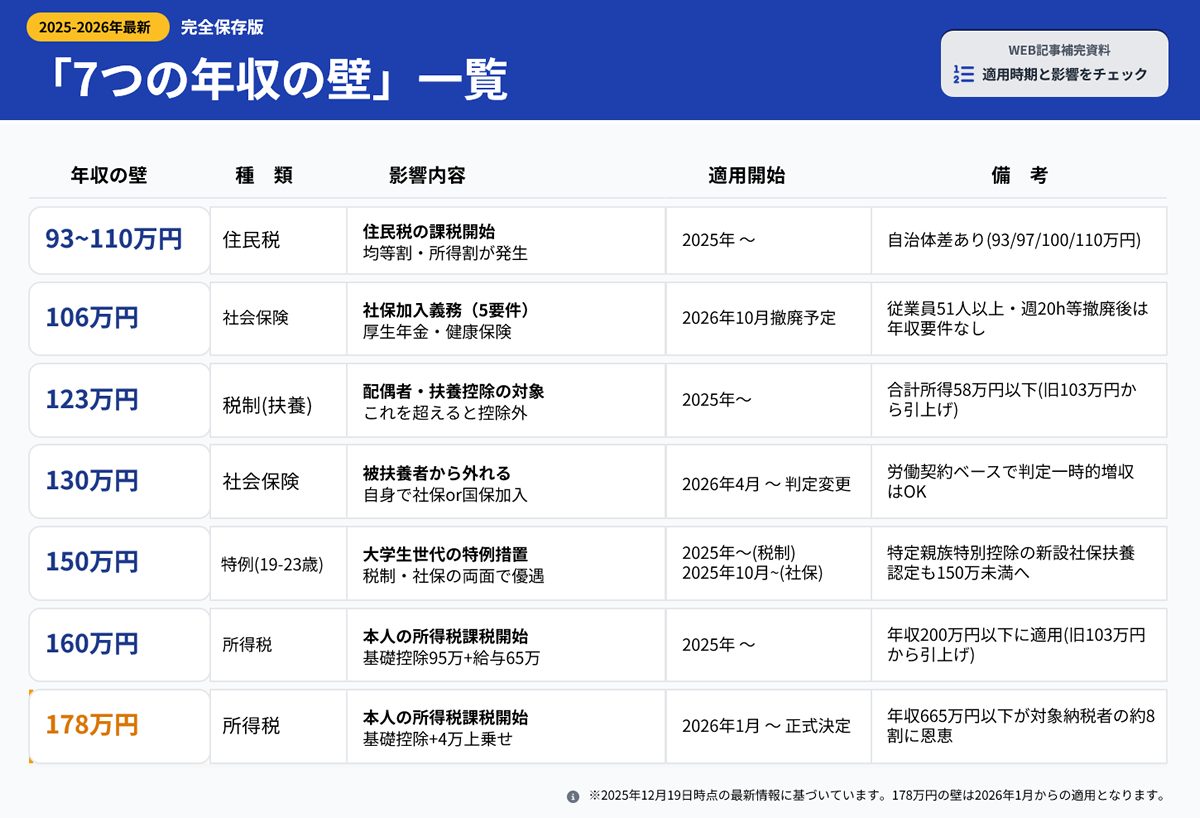Image resolution: width=1200 pixels, height=818 pixels.
Task: Select the 税制(扶養) type cell
Action: (267, 405)
